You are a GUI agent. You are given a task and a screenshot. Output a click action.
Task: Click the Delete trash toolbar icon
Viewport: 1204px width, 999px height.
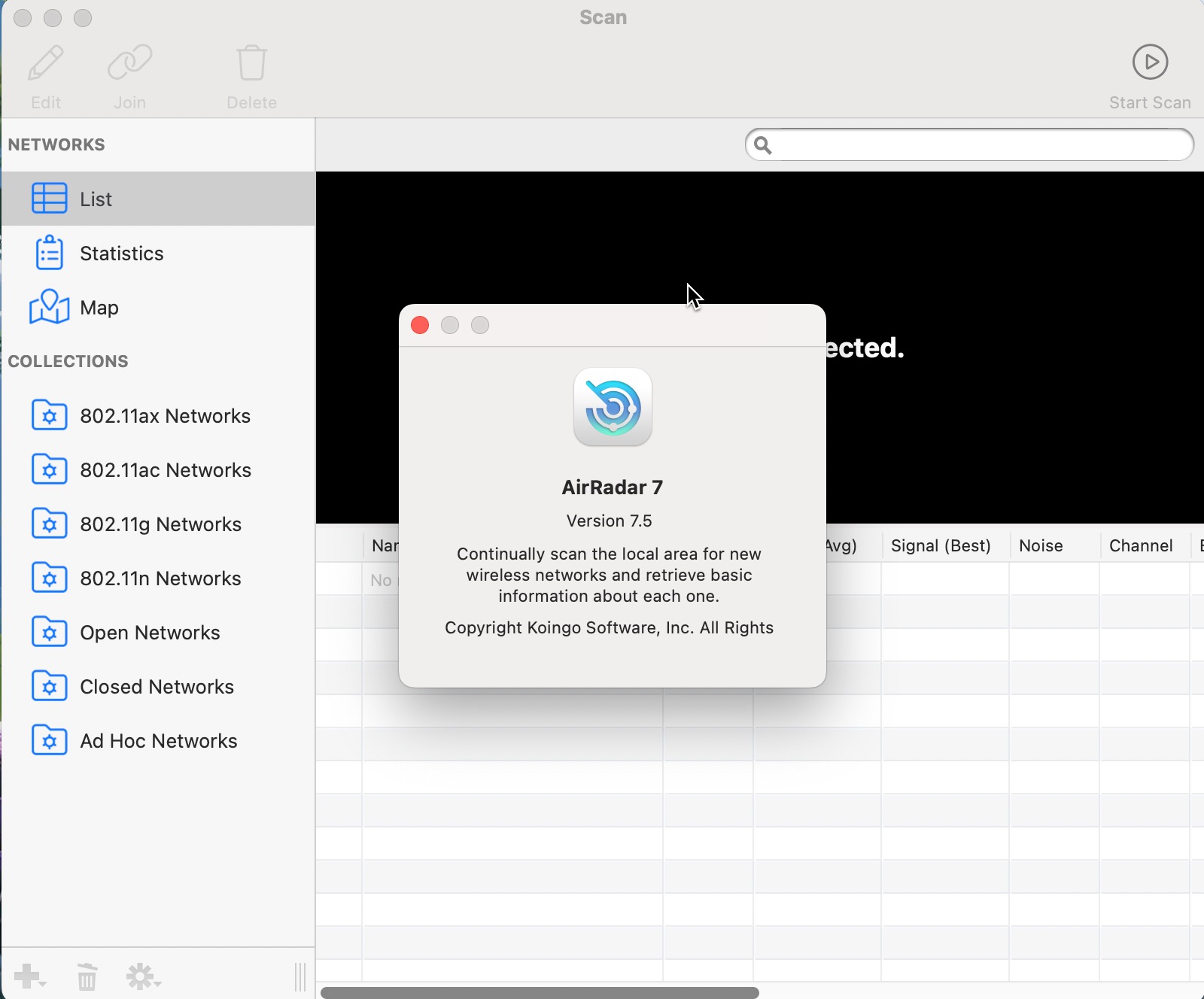(252, 62)
